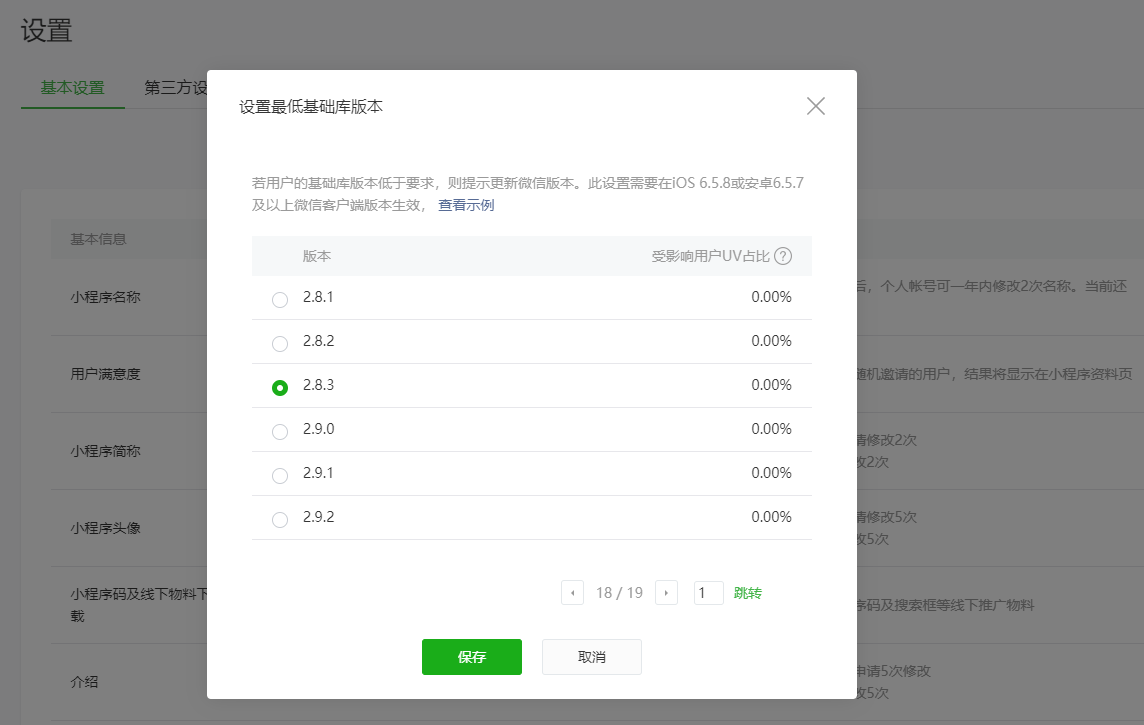
Task: Click the 跳转 page jump link
Action: (x=747, y=593)
